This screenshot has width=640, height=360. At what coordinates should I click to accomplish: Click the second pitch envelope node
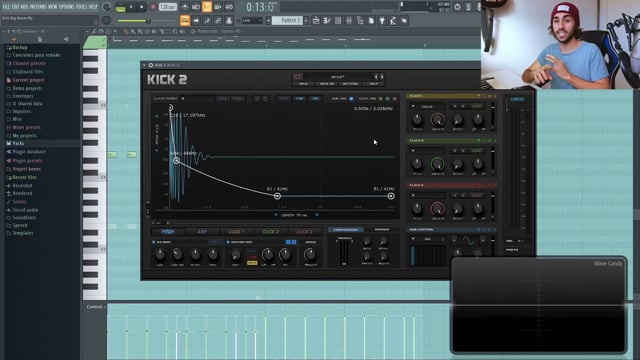click(176, 161)
